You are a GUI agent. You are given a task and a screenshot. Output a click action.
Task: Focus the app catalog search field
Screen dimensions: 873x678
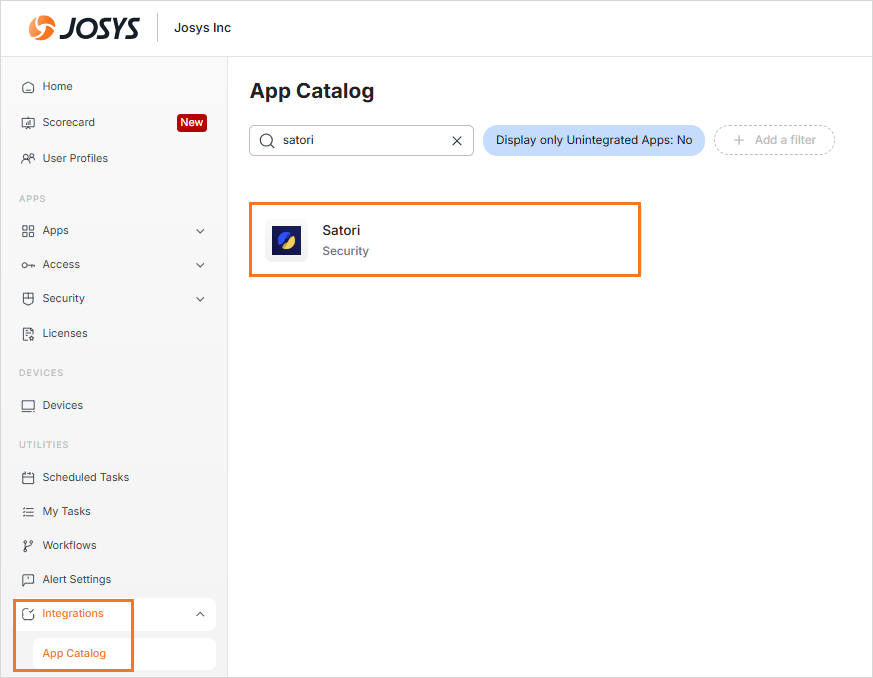(360, 141)
